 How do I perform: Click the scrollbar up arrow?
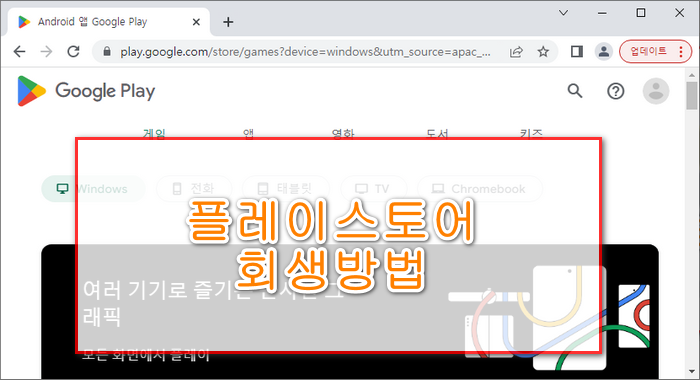click(x=692, y=75)
